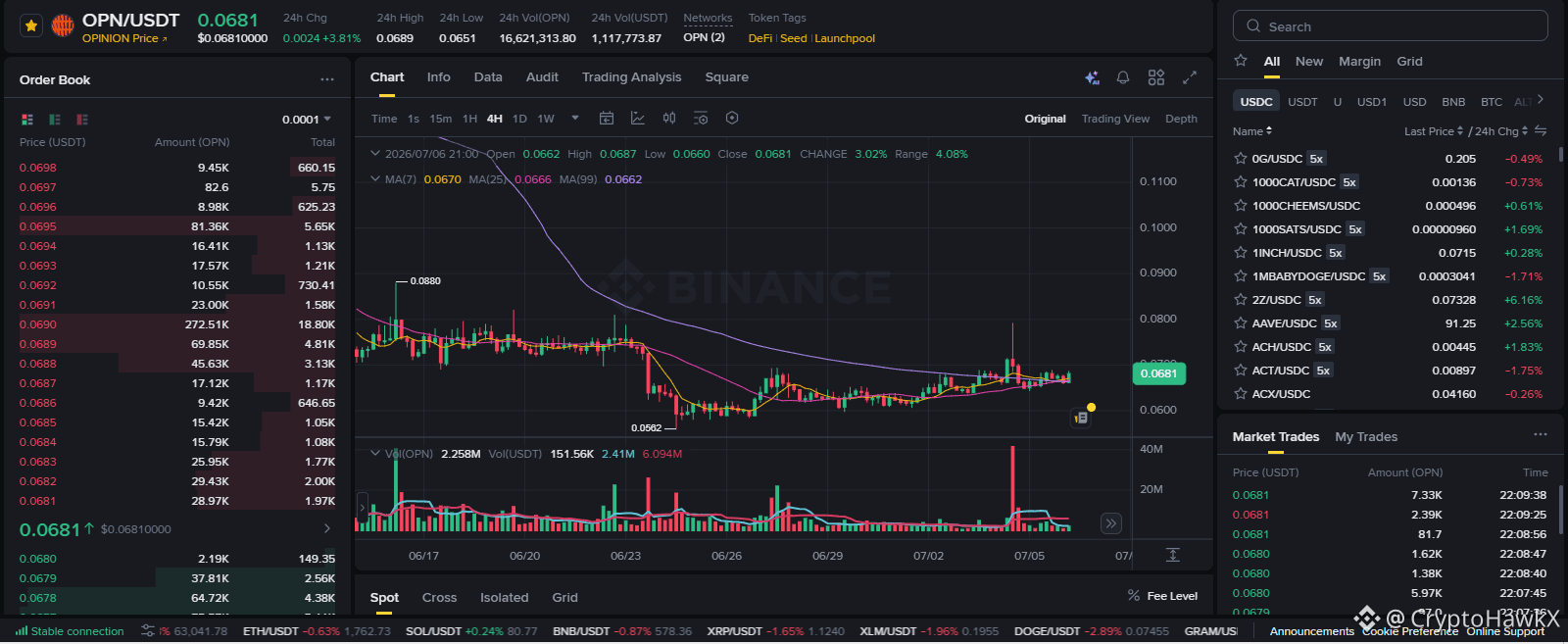Select the Margin market tab

1359,61
